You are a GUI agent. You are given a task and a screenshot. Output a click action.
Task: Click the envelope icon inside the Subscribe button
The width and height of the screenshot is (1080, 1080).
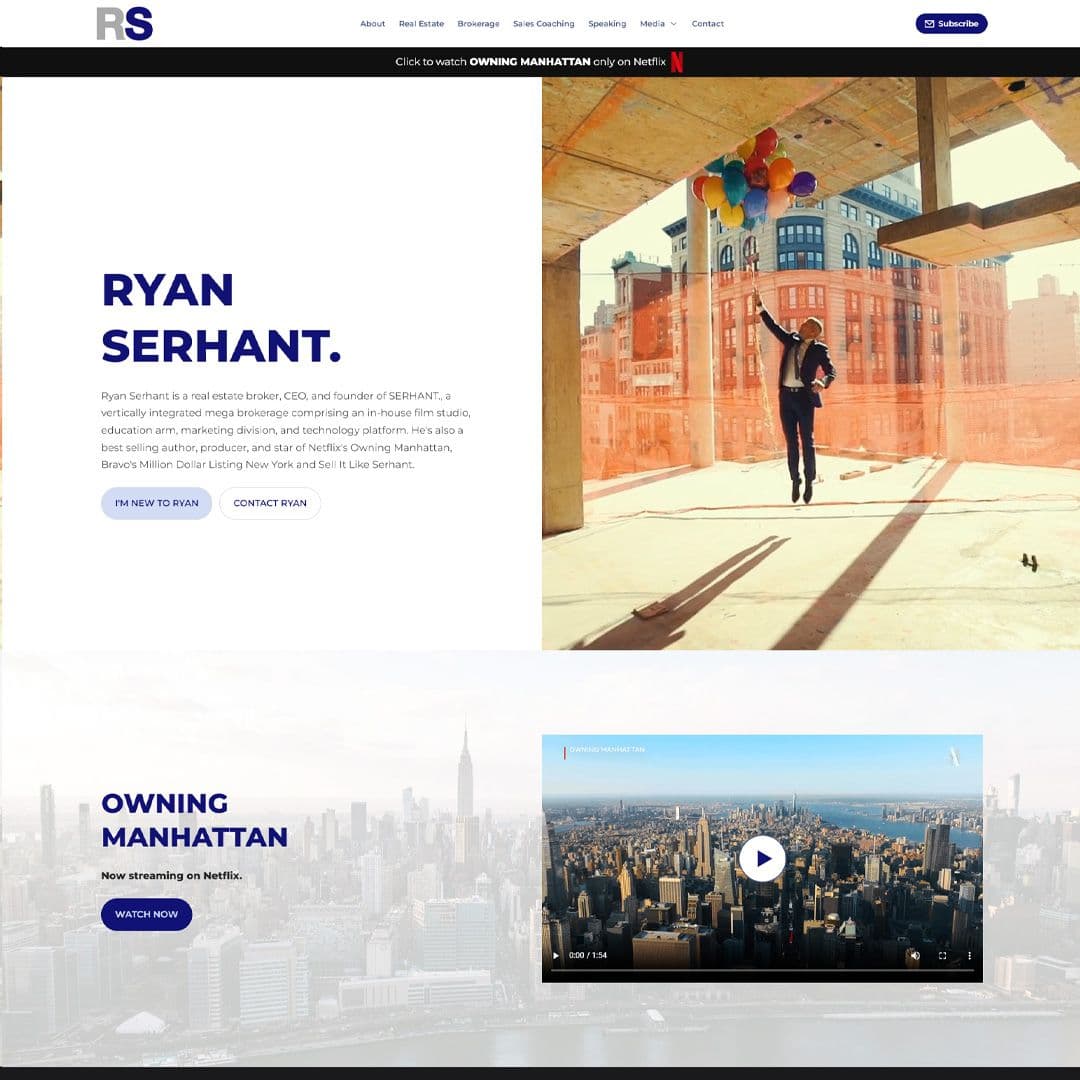coord(931,23)
